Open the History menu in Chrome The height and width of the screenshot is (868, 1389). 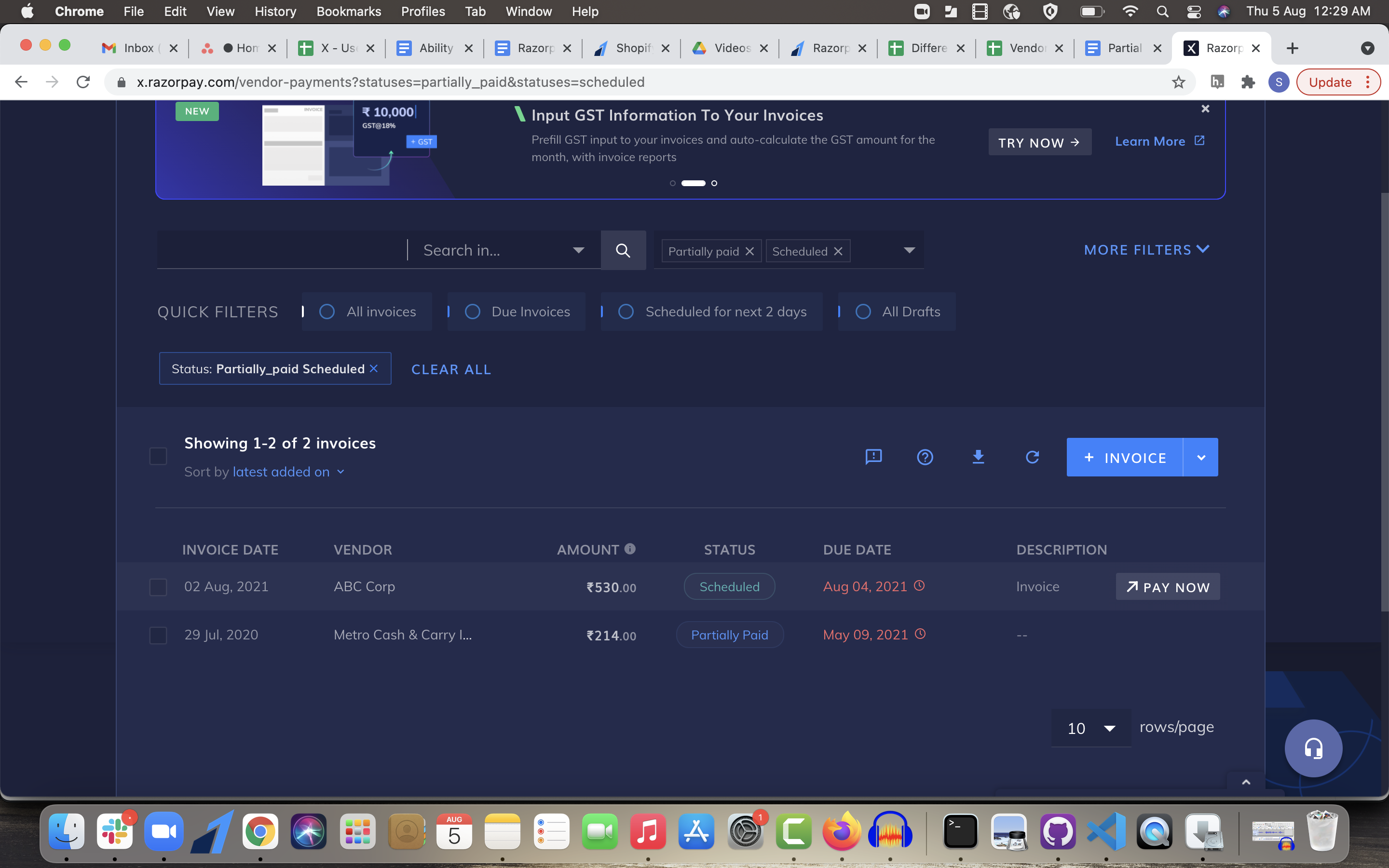coord(275,11)
